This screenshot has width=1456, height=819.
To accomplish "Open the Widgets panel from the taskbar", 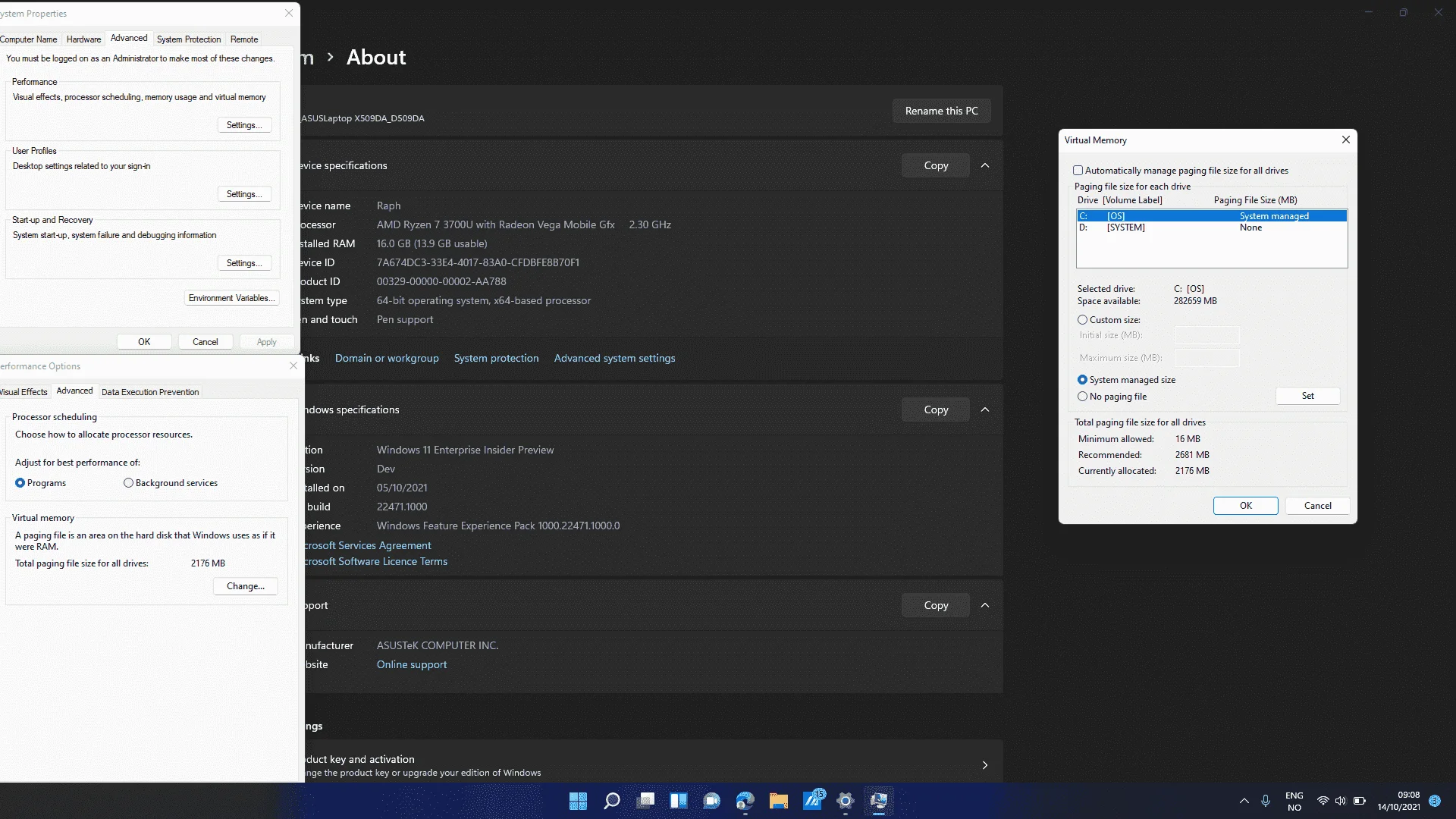I will pyautogui.click(x=679, y=801).
